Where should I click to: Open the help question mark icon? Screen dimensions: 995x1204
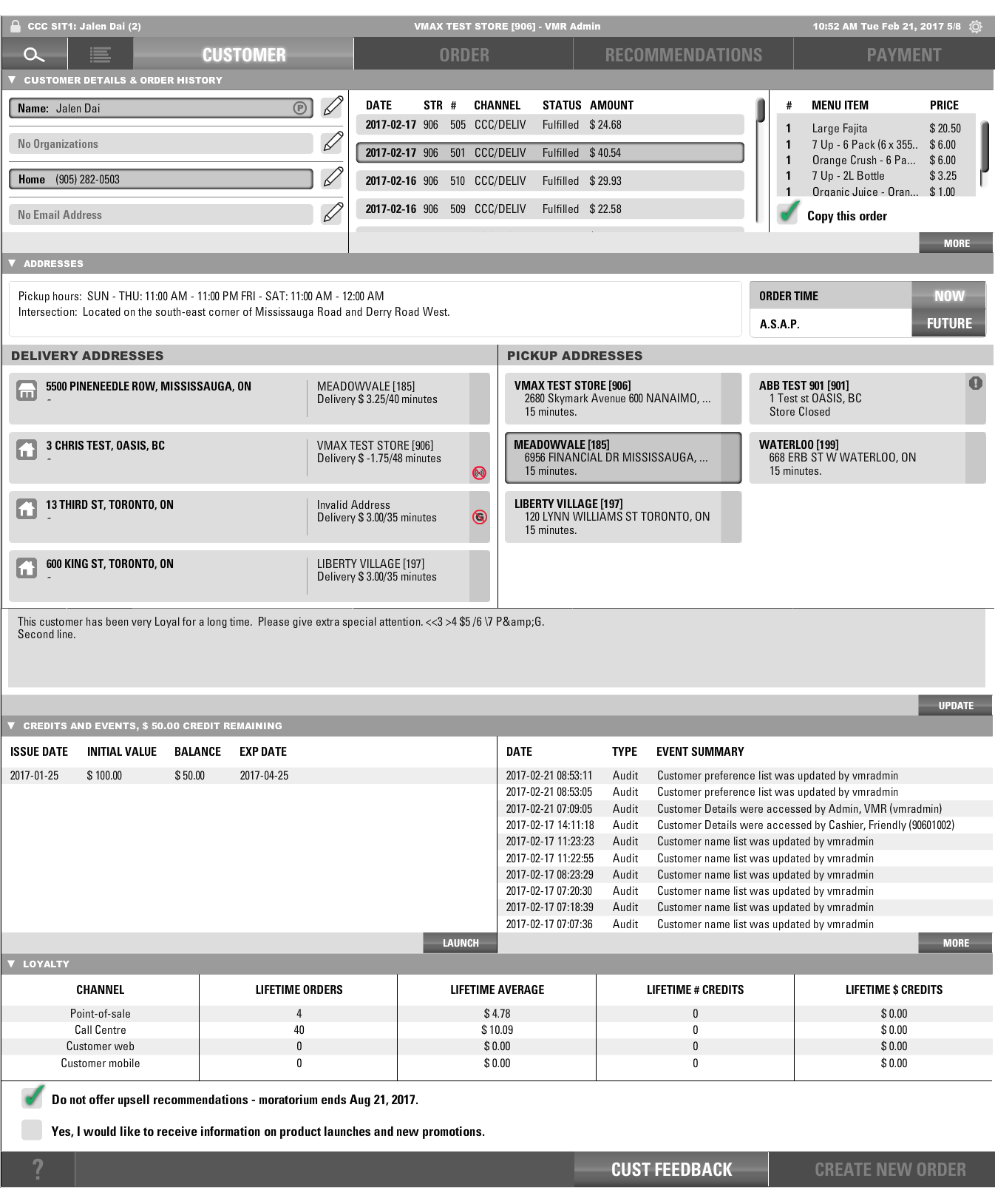(x=38, y=1169)
